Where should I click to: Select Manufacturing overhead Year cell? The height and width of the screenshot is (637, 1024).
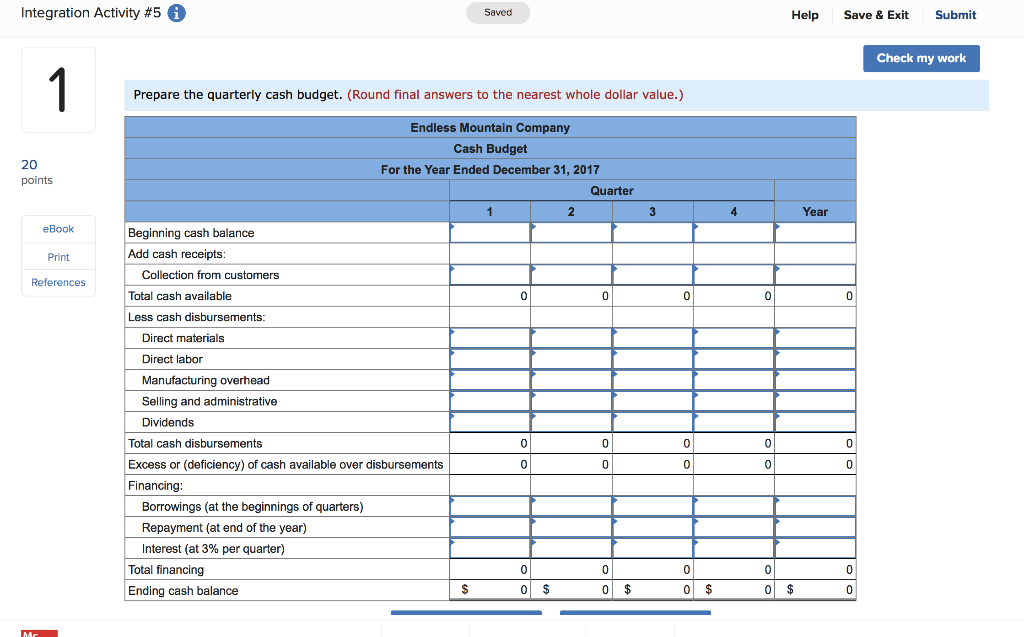815,380
